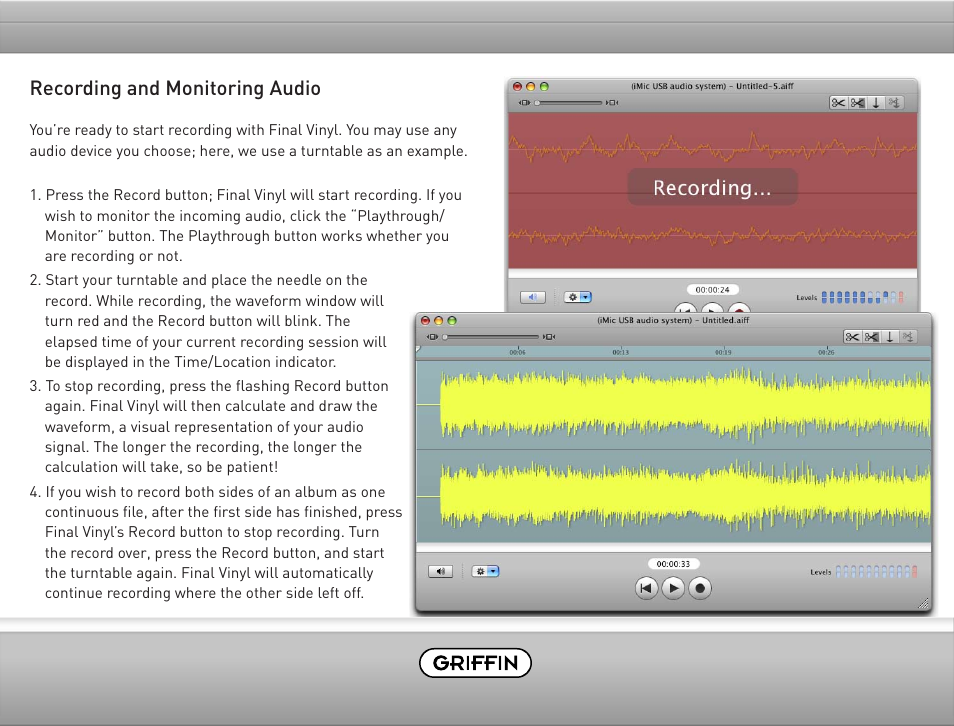Click the Levels meter in the Untitled-5.aiff window
This screenshot has width=954, height=726.
(863, 297)
